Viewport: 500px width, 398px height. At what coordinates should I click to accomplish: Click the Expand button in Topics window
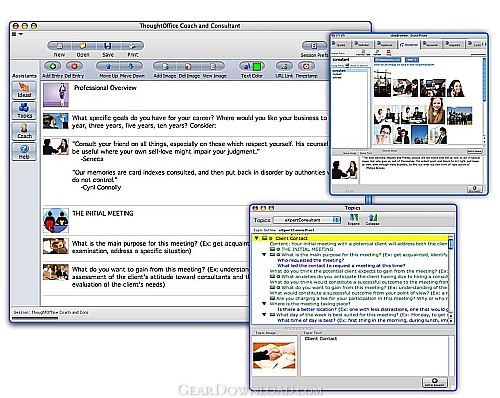[x=354, y=219]
